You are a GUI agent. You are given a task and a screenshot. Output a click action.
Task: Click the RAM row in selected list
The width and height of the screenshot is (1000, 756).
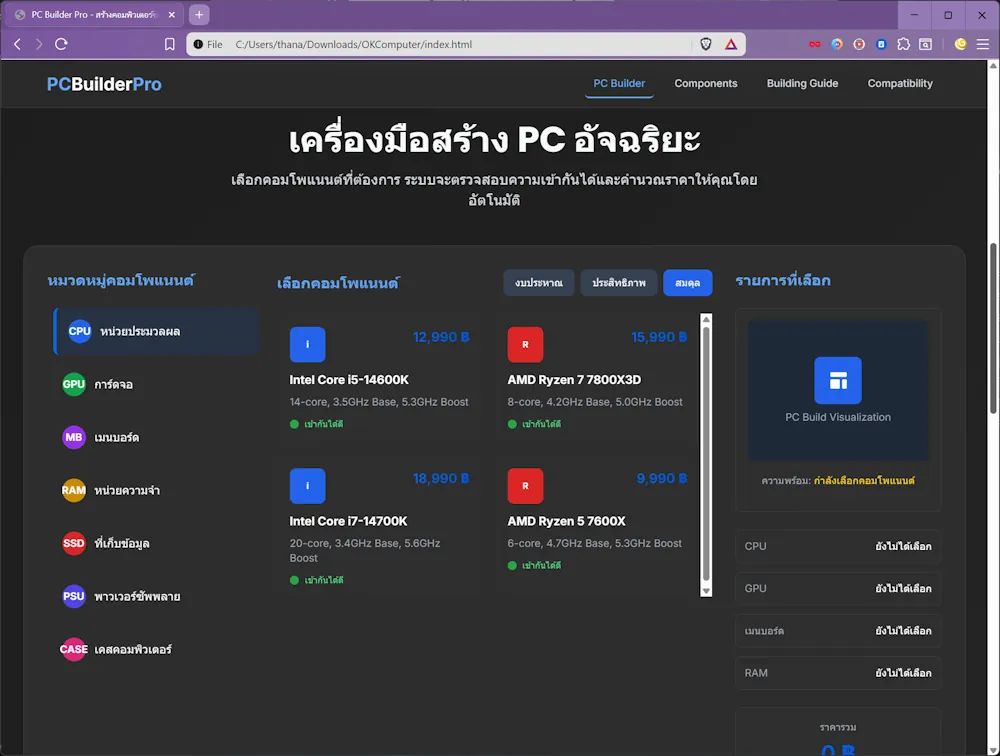838,672
